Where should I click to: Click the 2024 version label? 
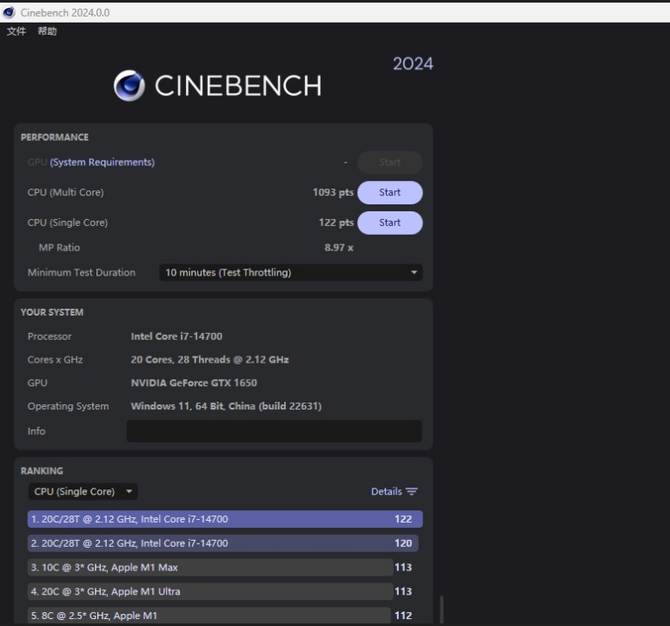[413, 64]
